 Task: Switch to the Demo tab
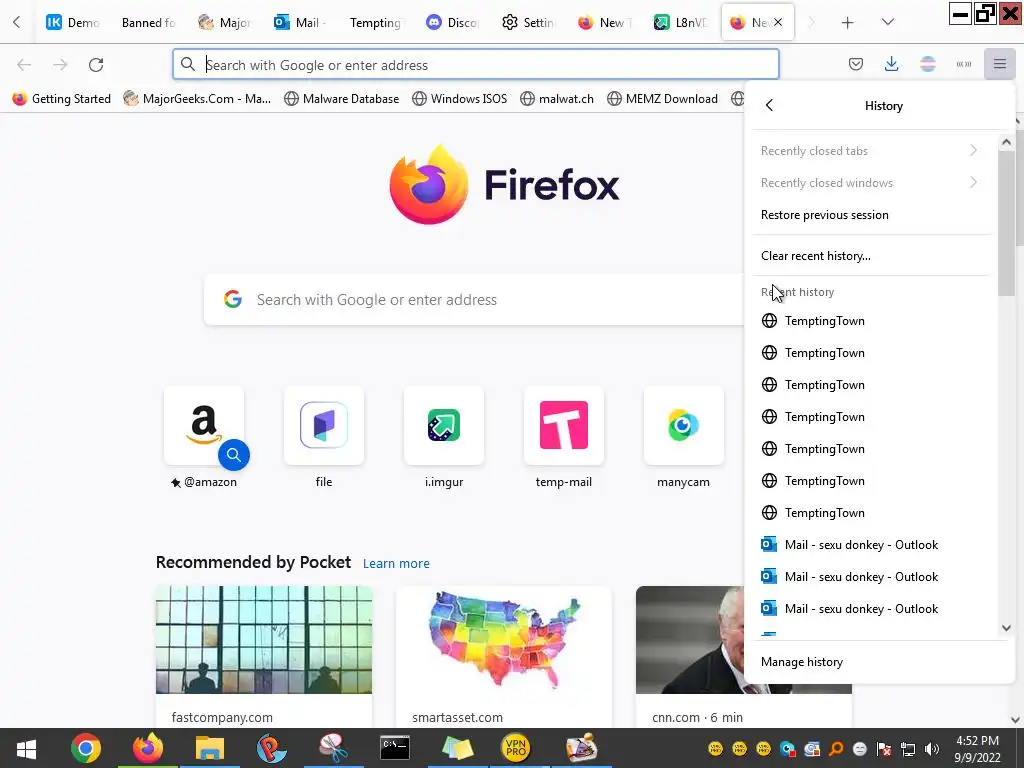tap(73, 23)
